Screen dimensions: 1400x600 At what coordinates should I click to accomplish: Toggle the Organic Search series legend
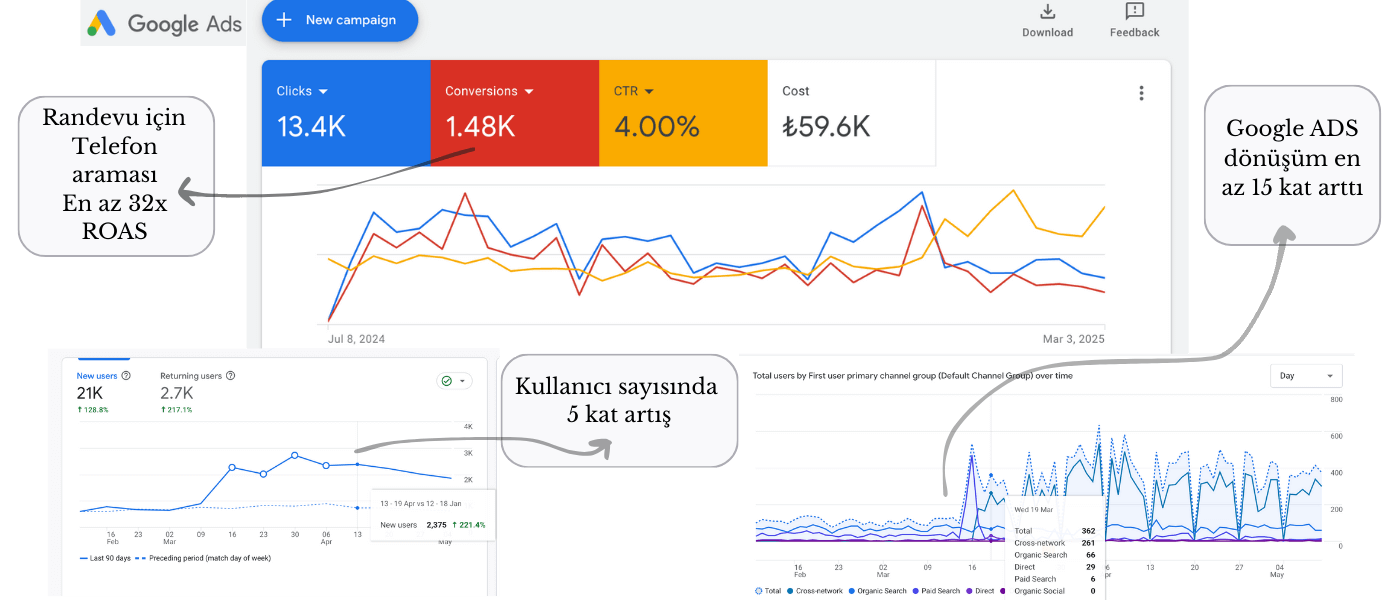877,591
